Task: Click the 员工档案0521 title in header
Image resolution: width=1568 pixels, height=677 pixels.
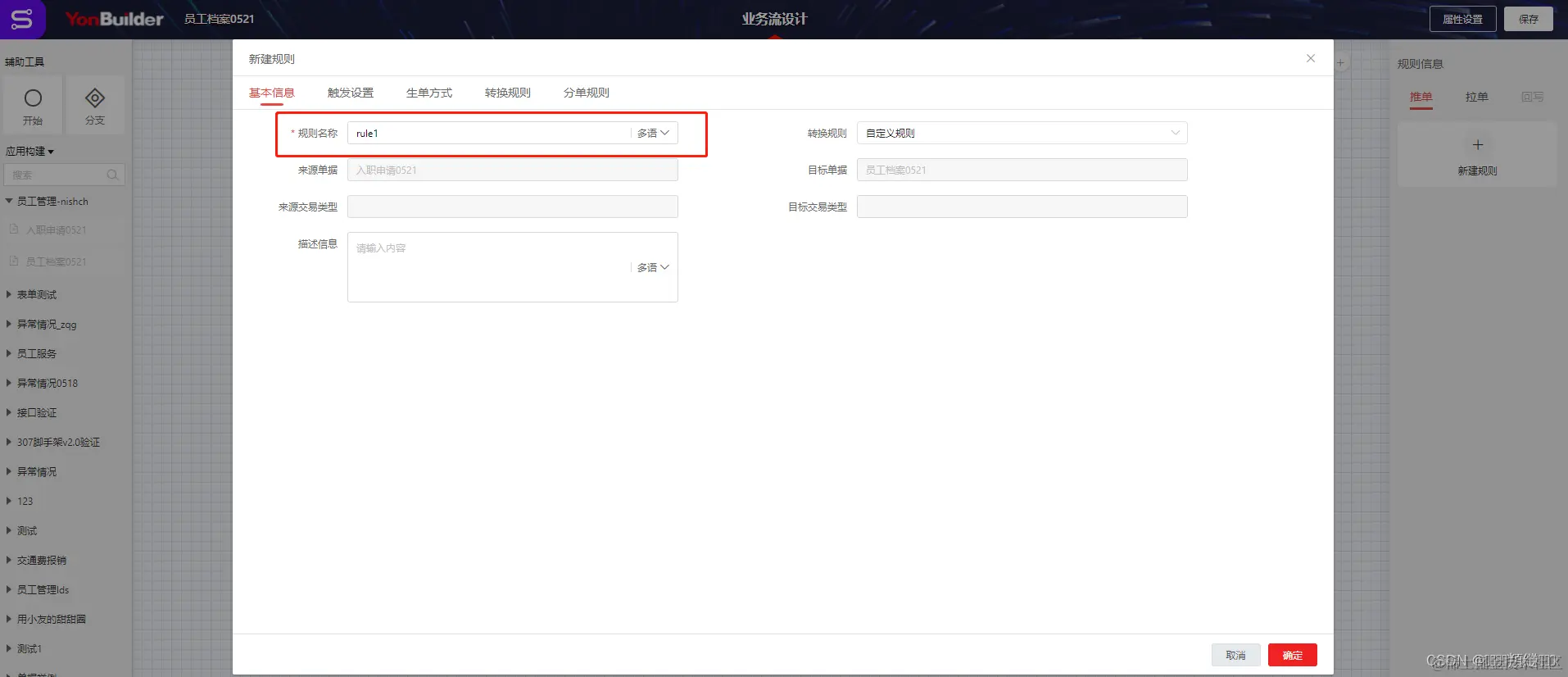Action: tap(219, 19)
